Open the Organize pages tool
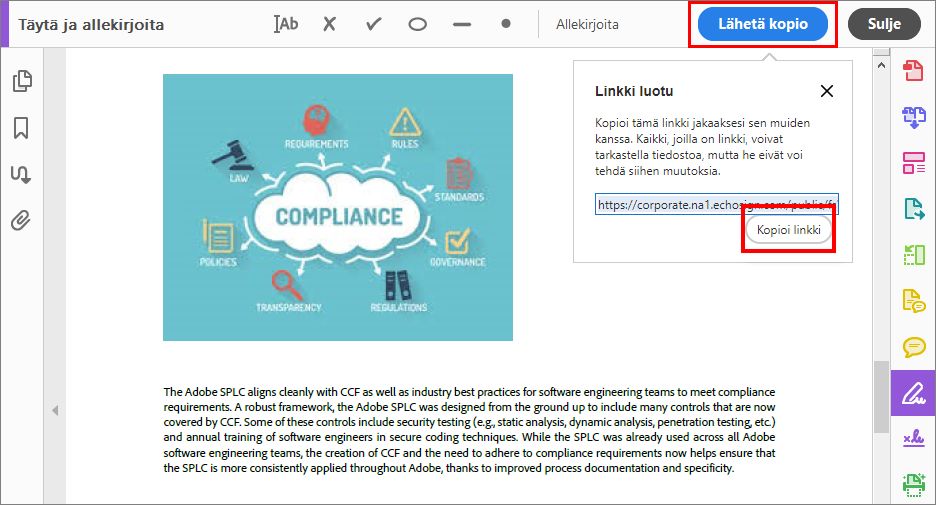This screenshot has width=936, height=505. click(x=913, y=162)
